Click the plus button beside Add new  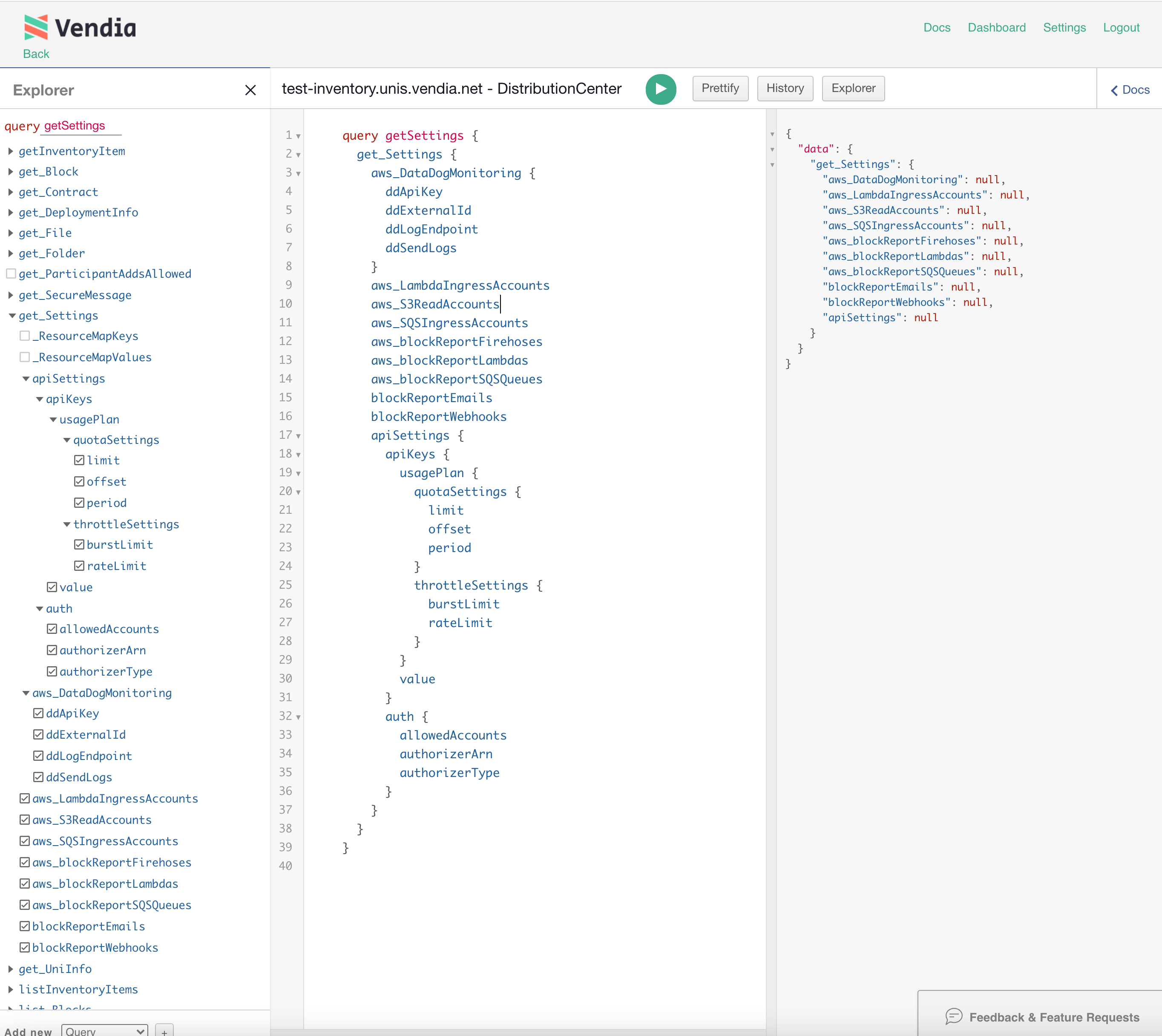[164, 1031]
